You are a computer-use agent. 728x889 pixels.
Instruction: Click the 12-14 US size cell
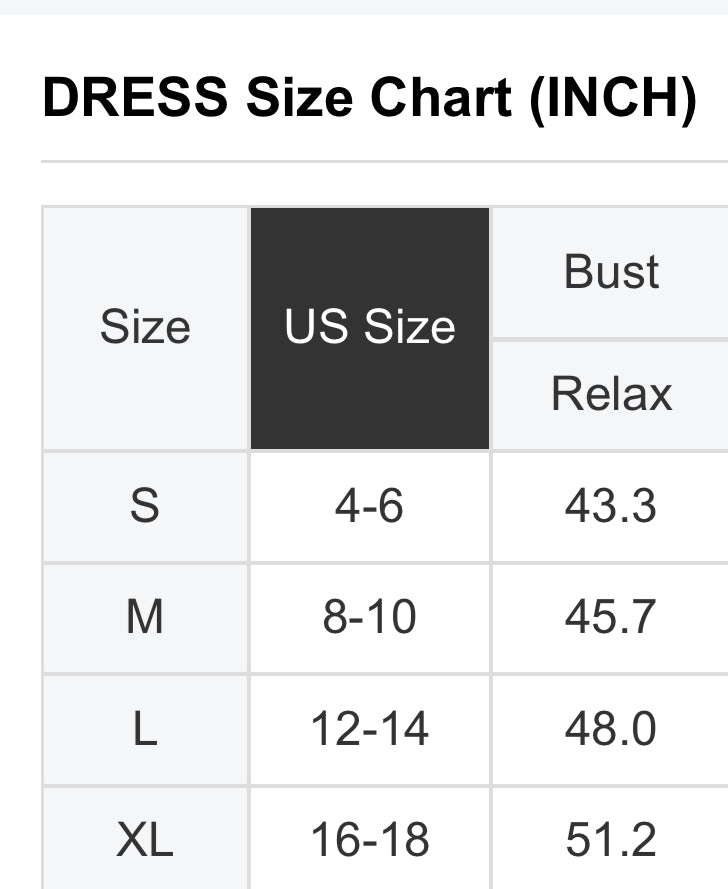(x=370, y=729)
